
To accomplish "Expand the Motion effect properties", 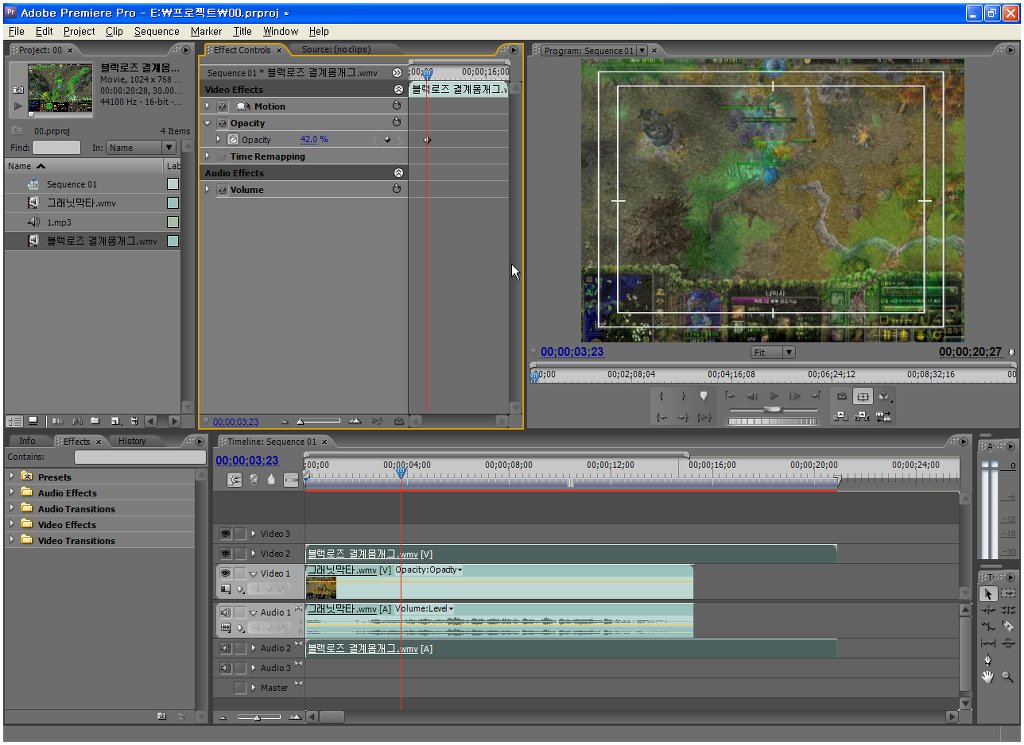I will [208, 106].
